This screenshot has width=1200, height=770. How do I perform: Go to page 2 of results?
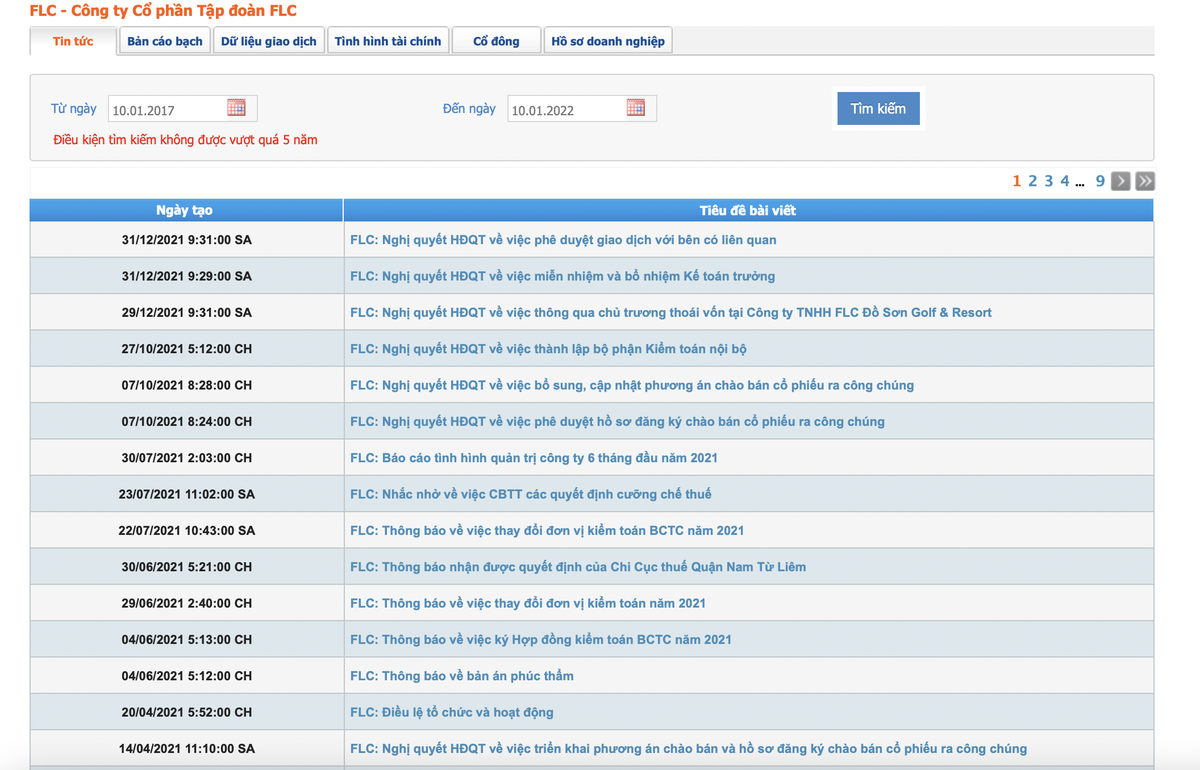(x=1033, y=181)
